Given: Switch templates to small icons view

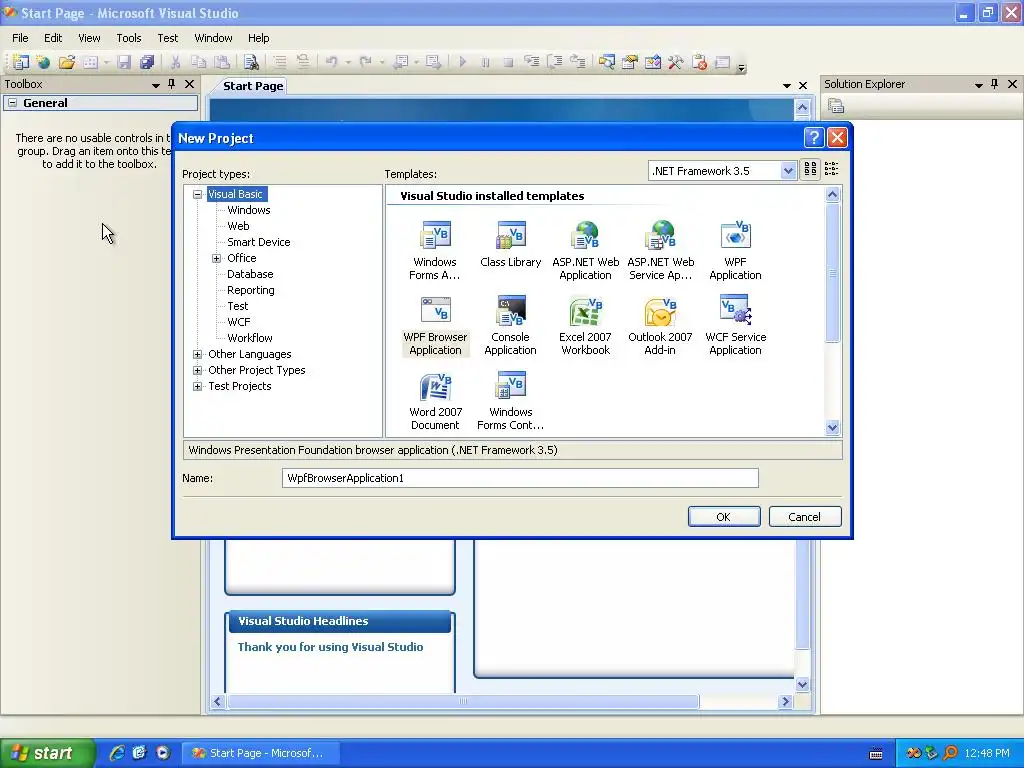Looking at the screenshot, I should [x=831, y=170].
